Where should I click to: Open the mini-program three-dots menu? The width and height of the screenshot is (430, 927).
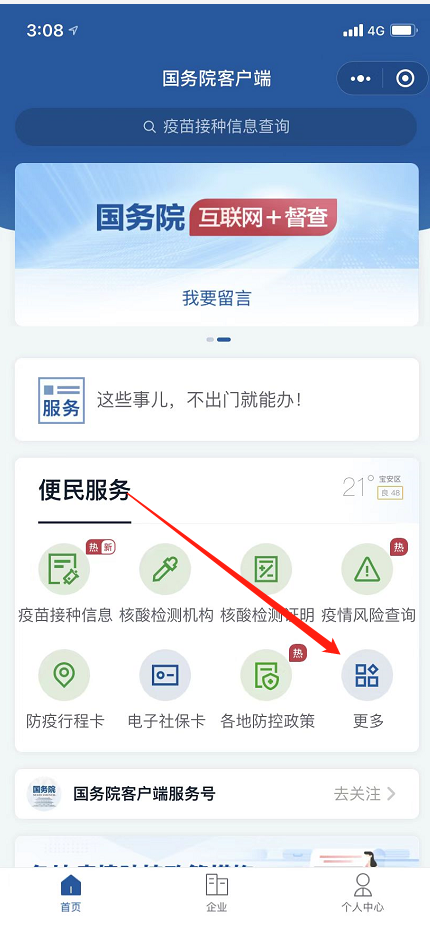pyautogui.click(x=360, y=79)
